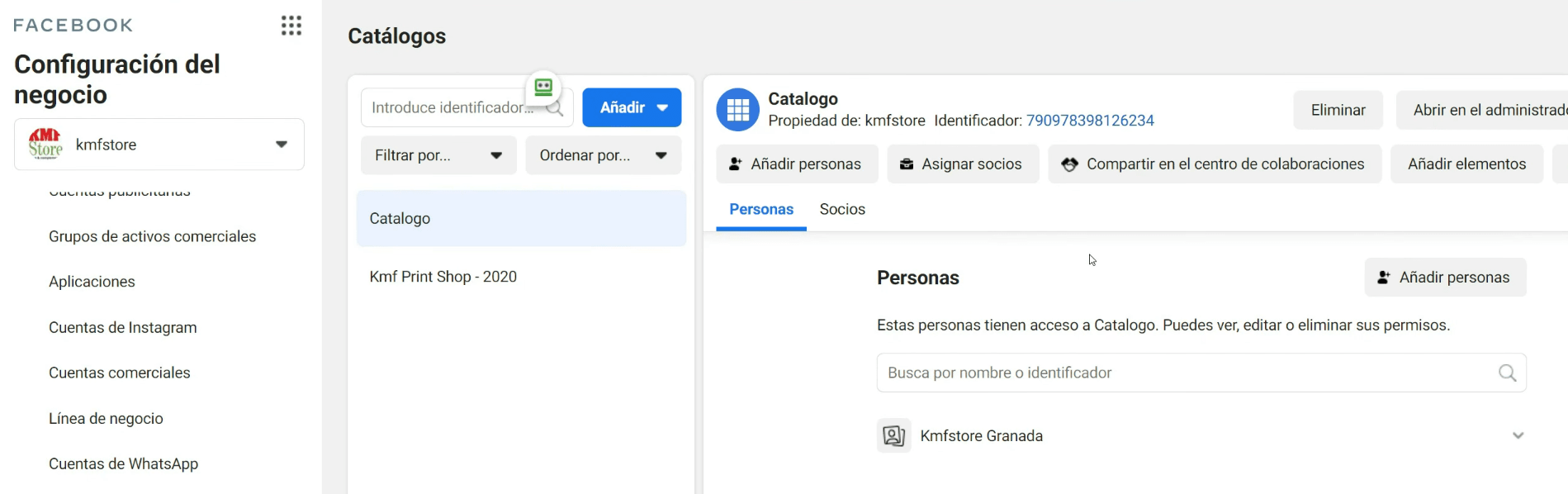Open Línea de negocio
This screenshot has width=1568, height=494.
pyautogui.click(x=106, y=418)
